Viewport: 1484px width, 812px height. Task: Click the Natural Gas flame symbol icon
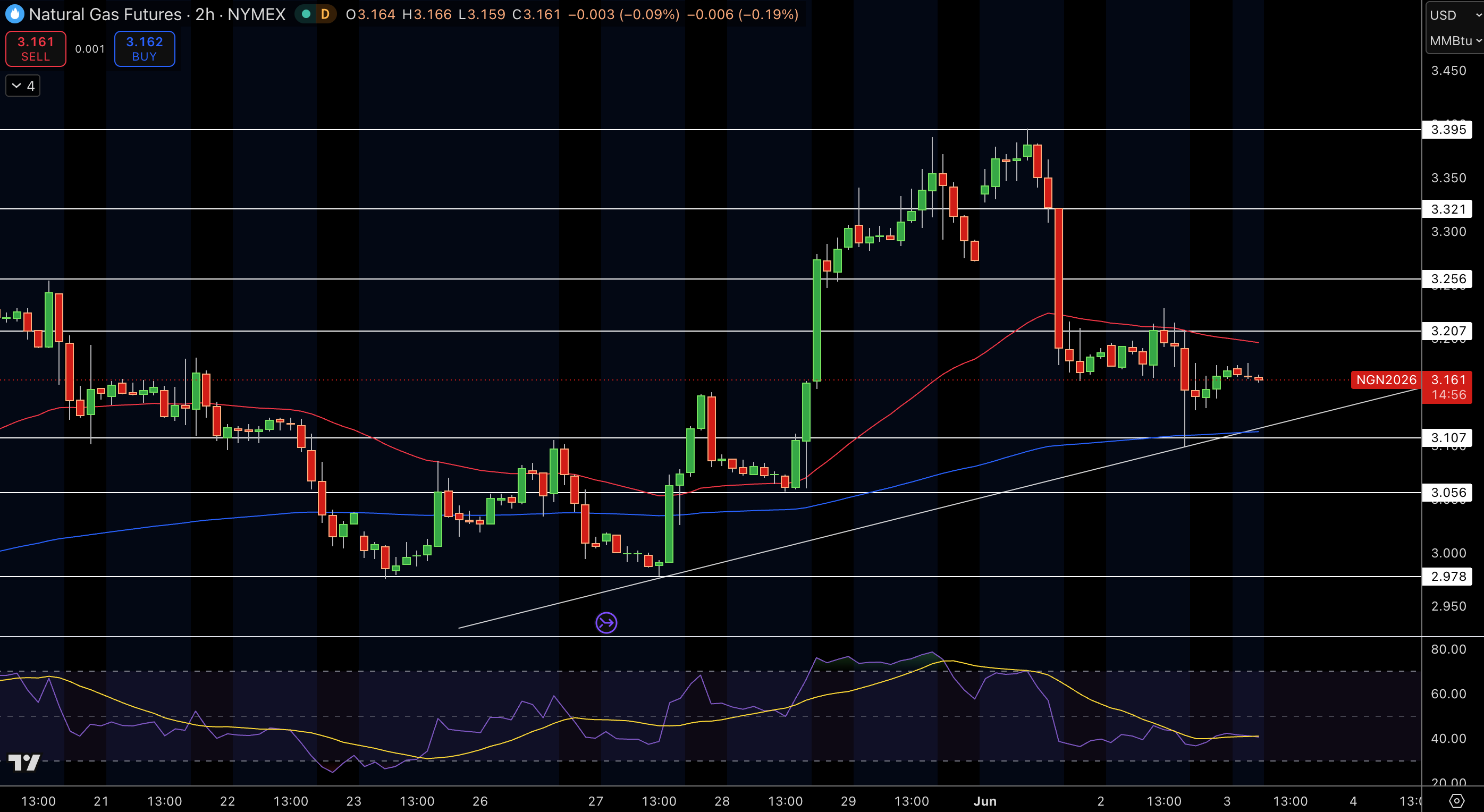[x=14, y=14]
